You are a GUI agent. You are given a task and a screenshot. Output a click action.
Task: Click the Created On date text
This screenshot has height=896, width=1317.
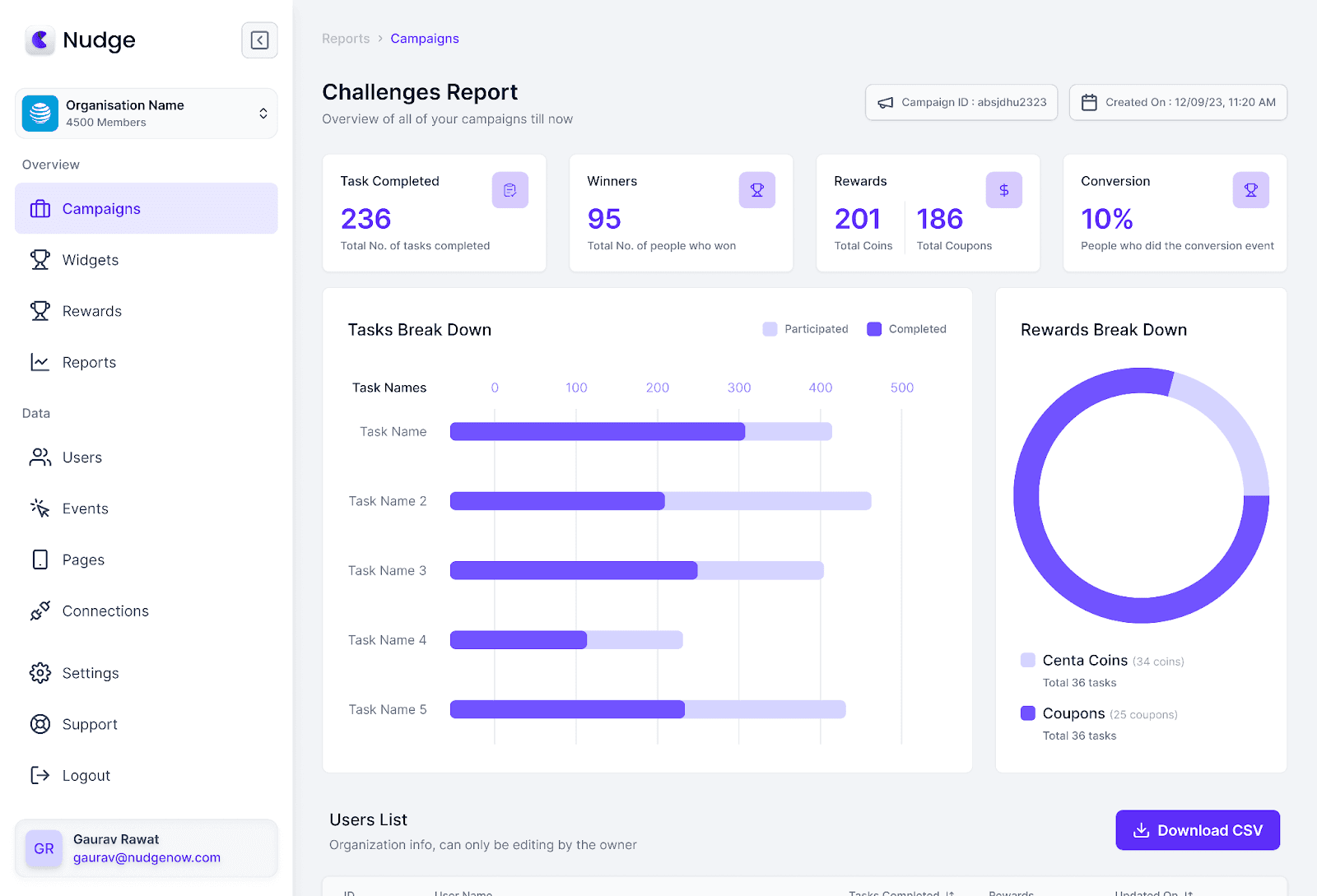[1190, 102]
